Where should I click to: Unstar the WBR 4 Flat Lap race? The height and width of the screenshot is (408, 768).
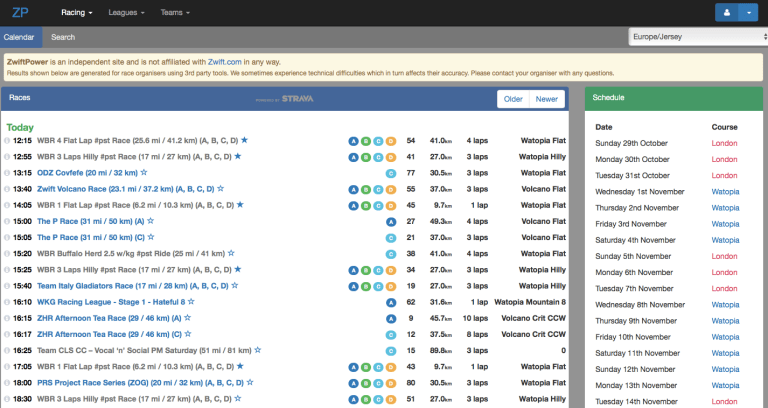pyautogui.click(x=243, y=141)
